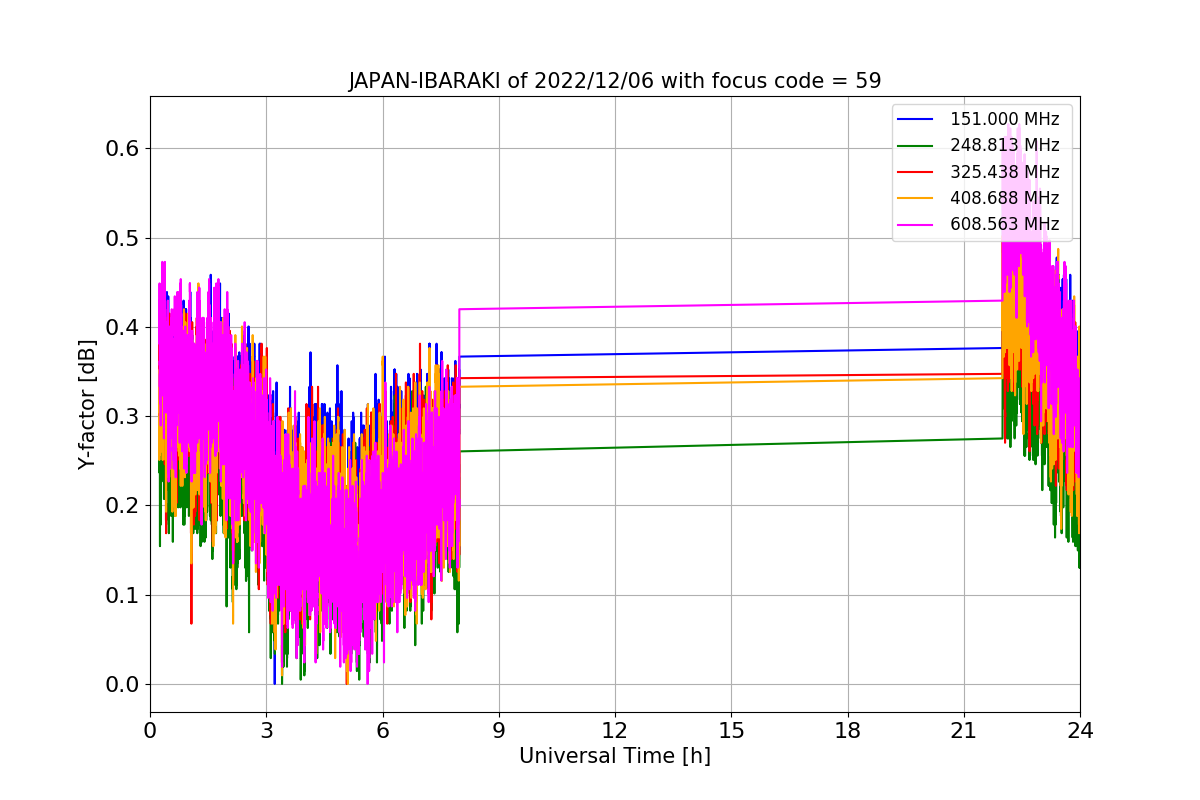The width and height of the screenshot is (1200, 800).
Task: Click the y-axis tick label 0.4
Action: [x=123, y=328]
